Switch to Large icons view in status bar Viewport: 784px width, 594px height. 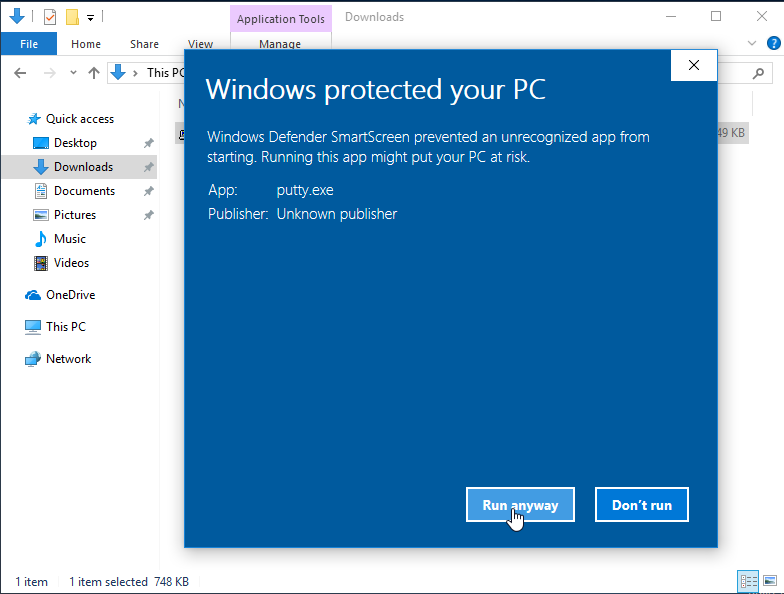tap(771, 581)
